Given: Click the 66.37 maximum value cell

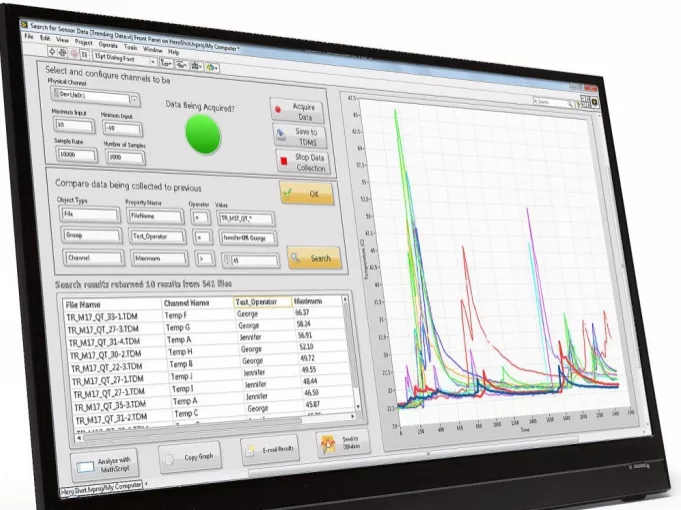Looking at the screenshot, I should pyautogui.click(x=302, y=312).
